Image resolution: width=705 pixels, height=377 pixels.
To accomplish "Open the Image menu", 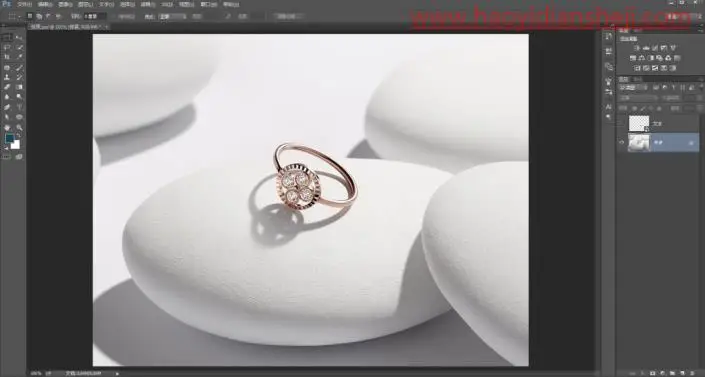I will [x=65, y=4].
